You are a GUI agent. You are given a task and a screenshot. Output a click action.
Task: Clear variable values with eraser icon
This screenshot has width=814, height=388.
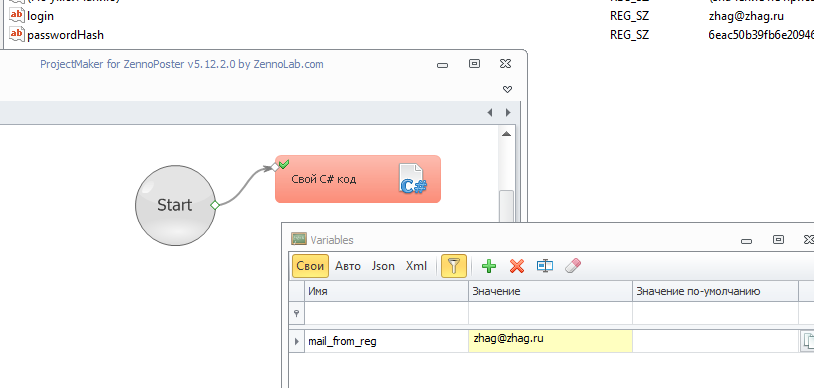573,266
